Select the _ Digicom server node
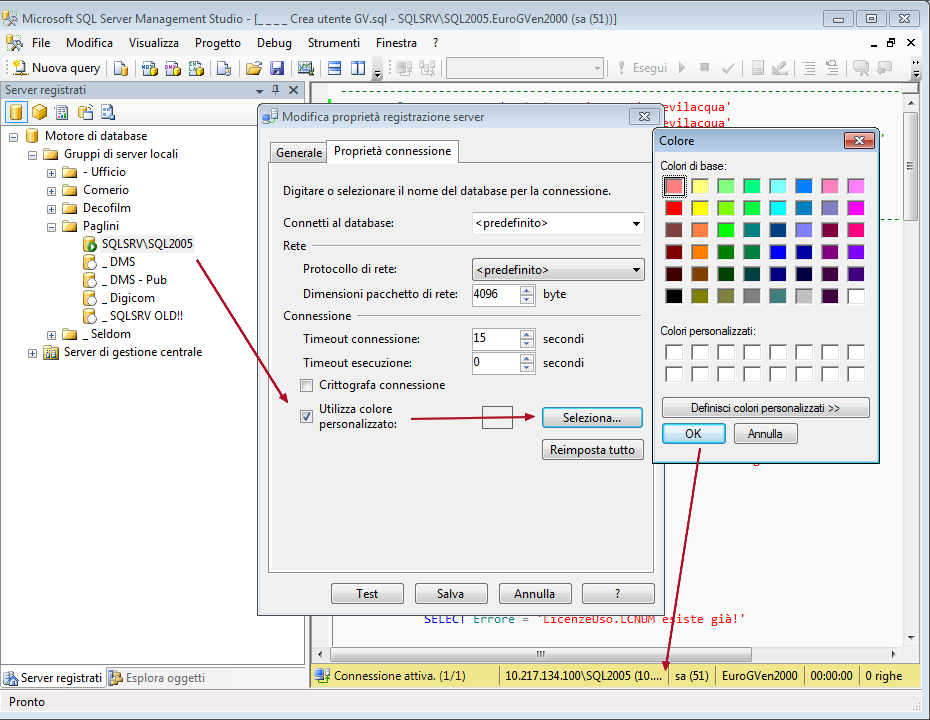 (128, 298)
